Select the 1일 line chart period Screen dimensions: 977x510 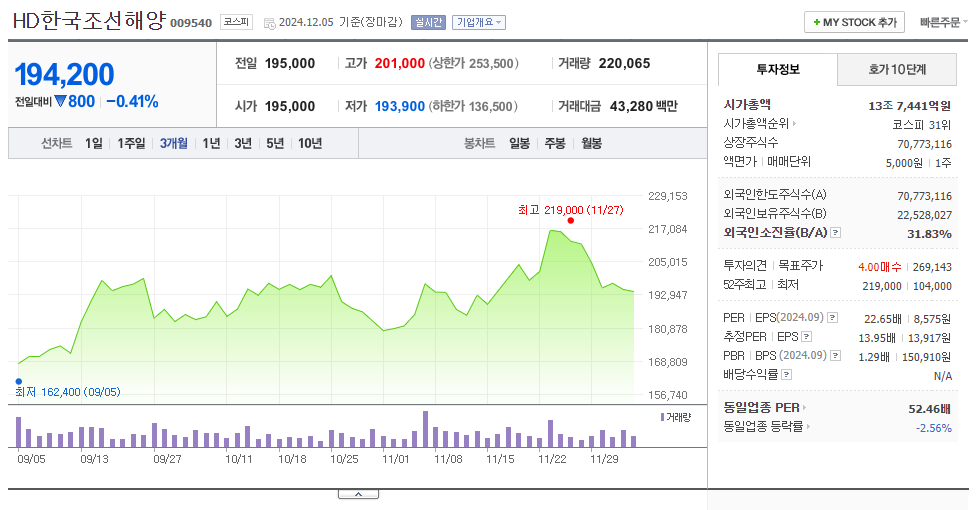point(94,144)
